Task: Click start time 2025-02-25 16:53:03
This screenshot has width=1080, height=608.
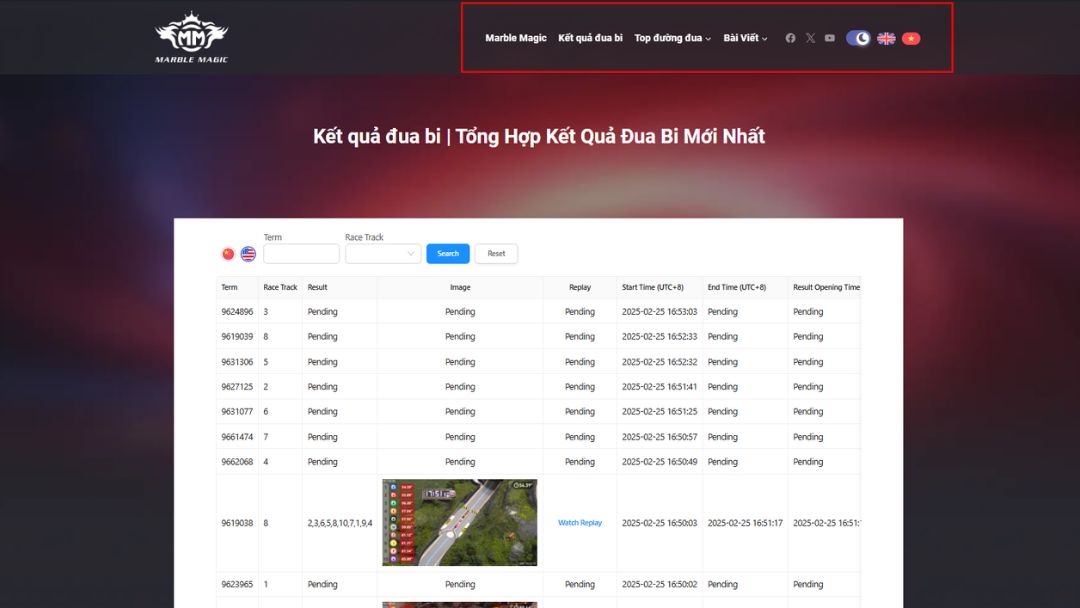Action: pyautogui.click(x=659, y=312)
